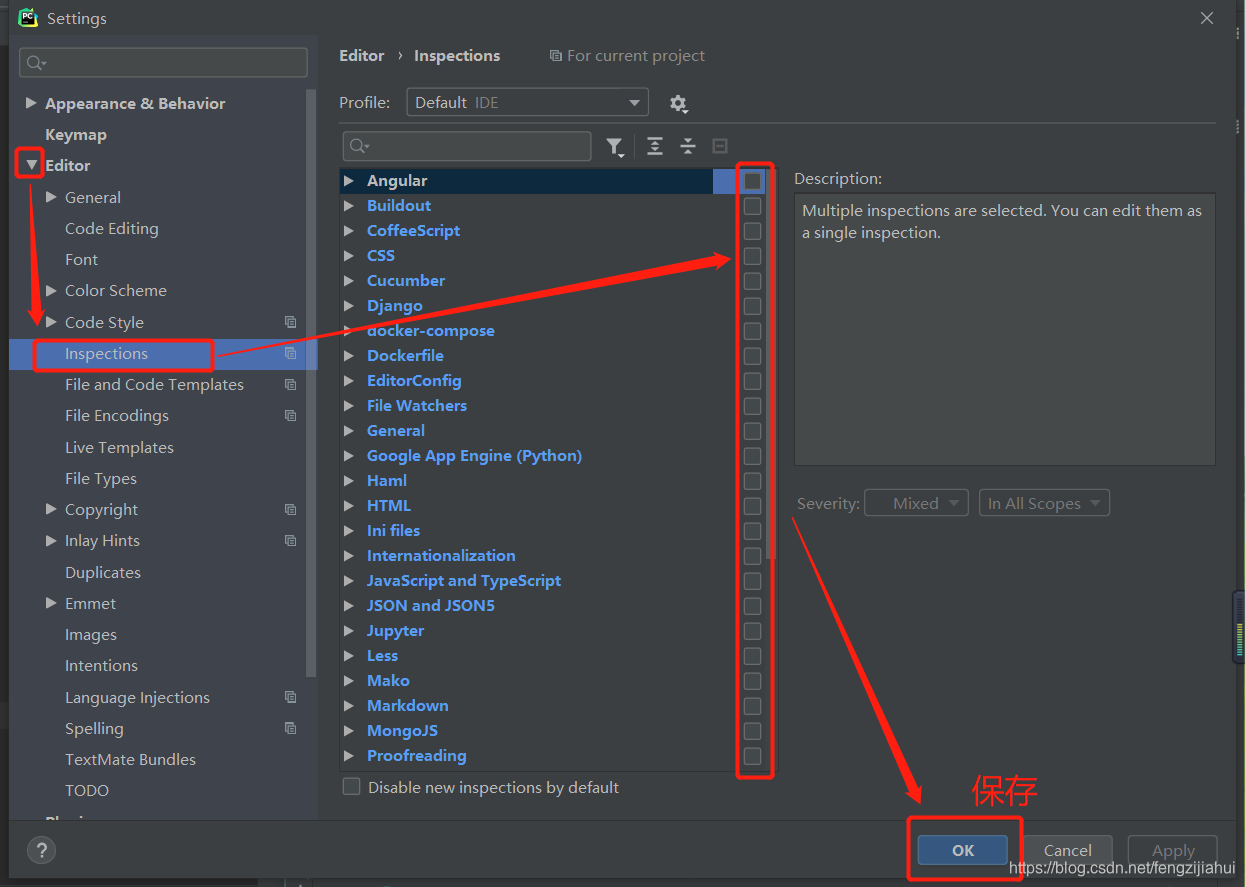Click the search magnifier in settings search box
Image resolution: width=1245 pixels, height=887 pixels.
[x=36, y=63]
